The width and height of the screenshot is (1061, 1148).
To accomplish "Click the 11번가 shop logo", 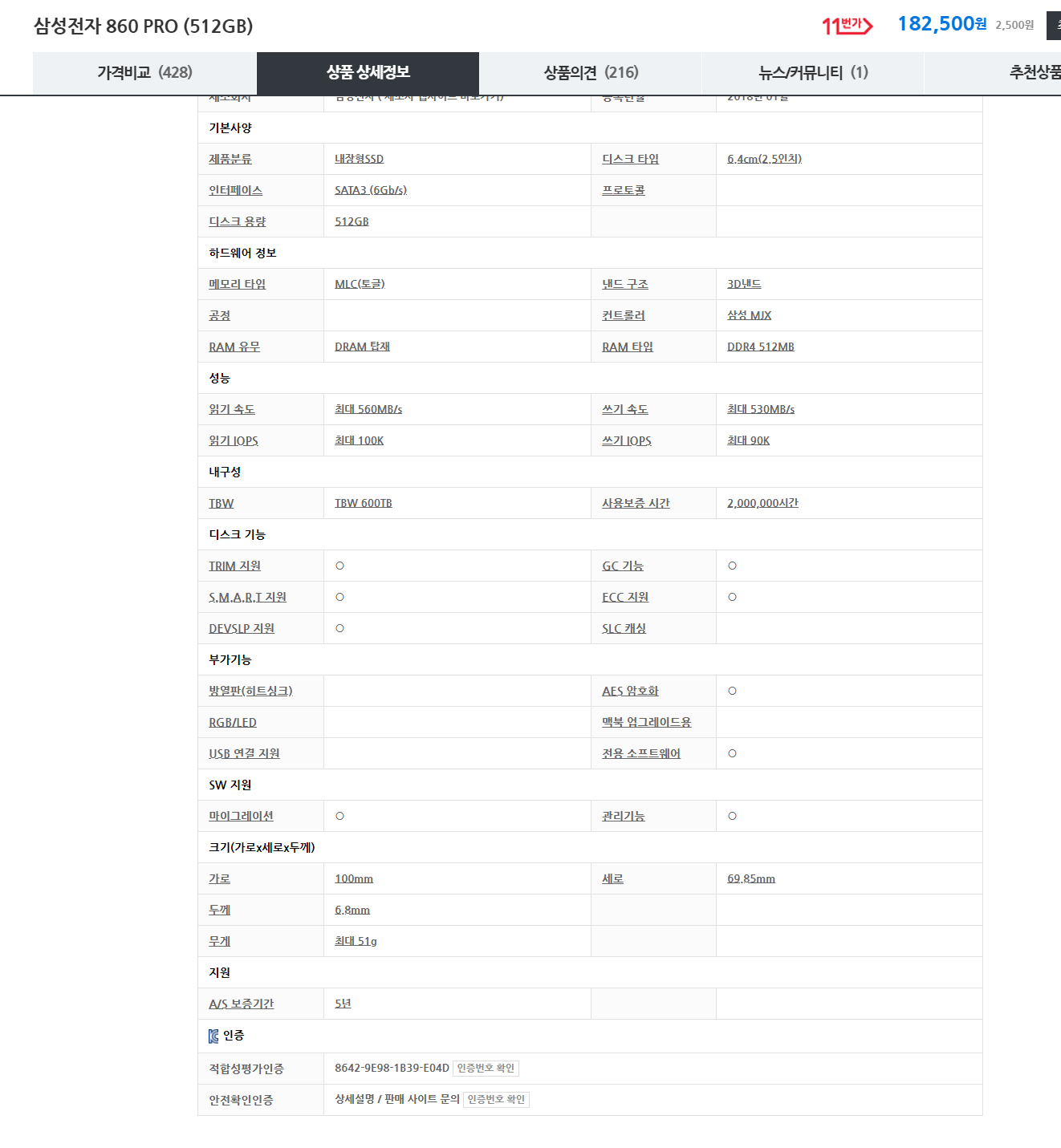I will [847, 26].
